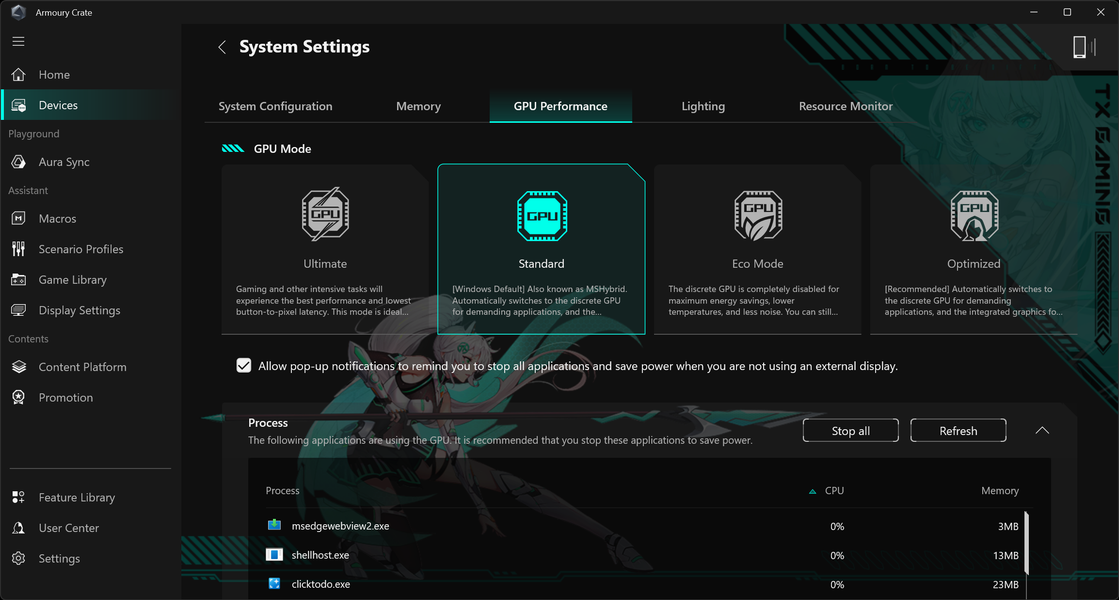Toggle the pop-up notifications checkbox
1119x600 pixels.
pos(244,366)
